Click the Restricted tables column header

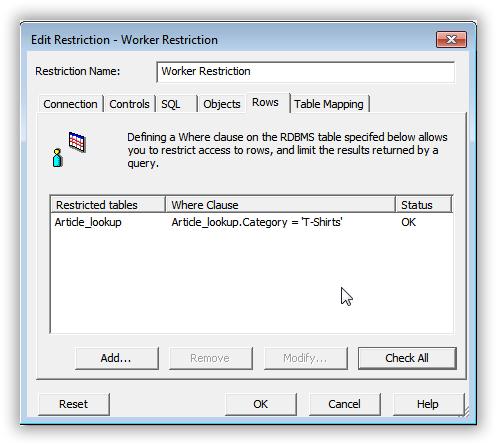108,205
